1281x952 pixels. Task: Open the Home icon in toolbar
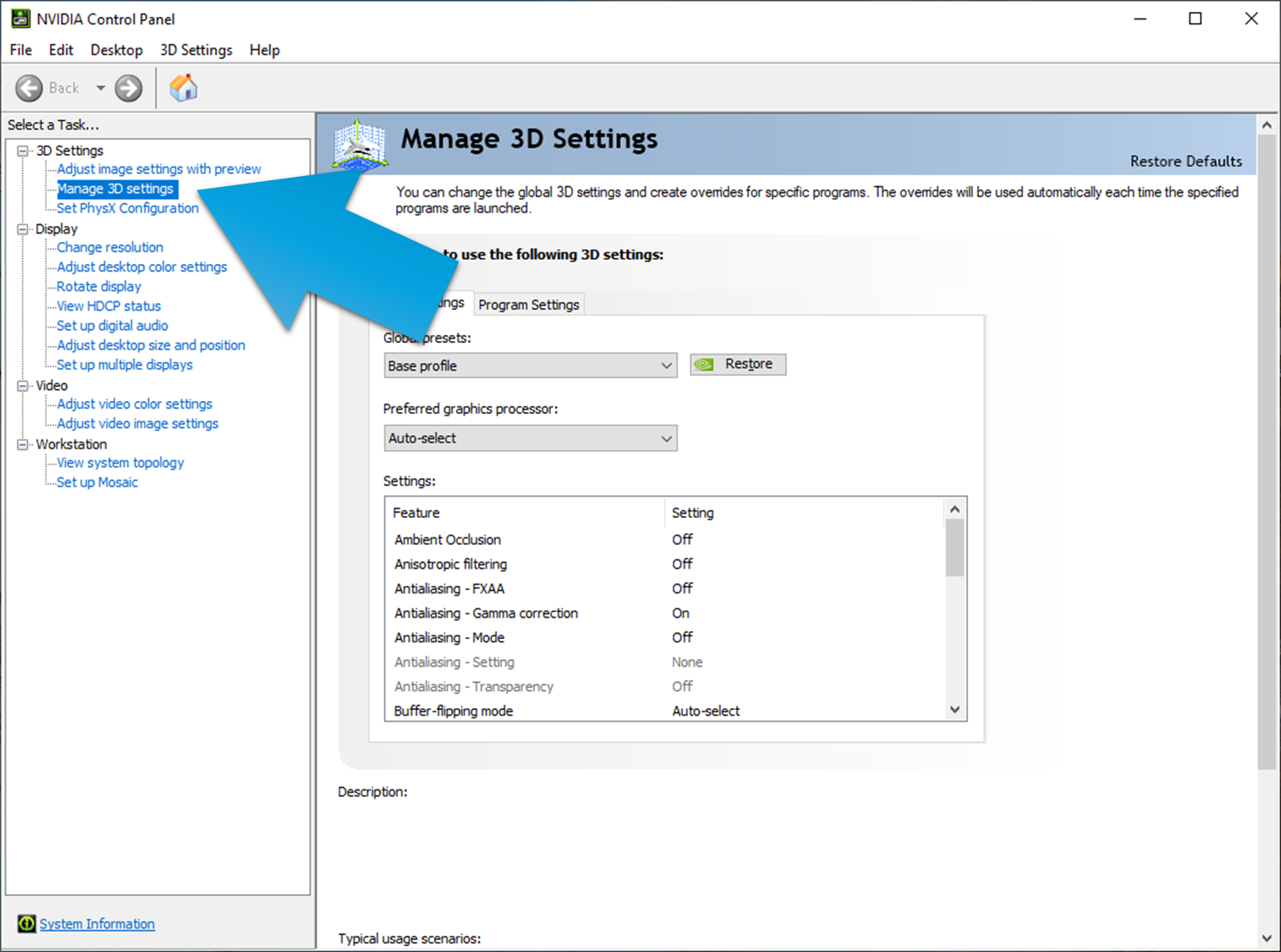tap(183, 87)
